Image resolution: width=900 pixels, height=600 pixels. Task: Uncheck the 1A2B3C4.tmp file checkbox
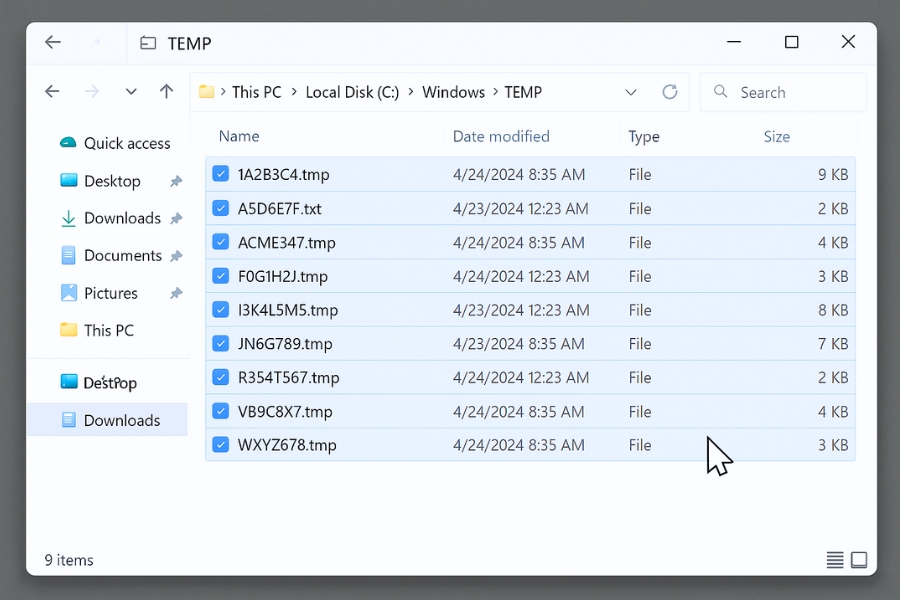(x=221, y=174)
